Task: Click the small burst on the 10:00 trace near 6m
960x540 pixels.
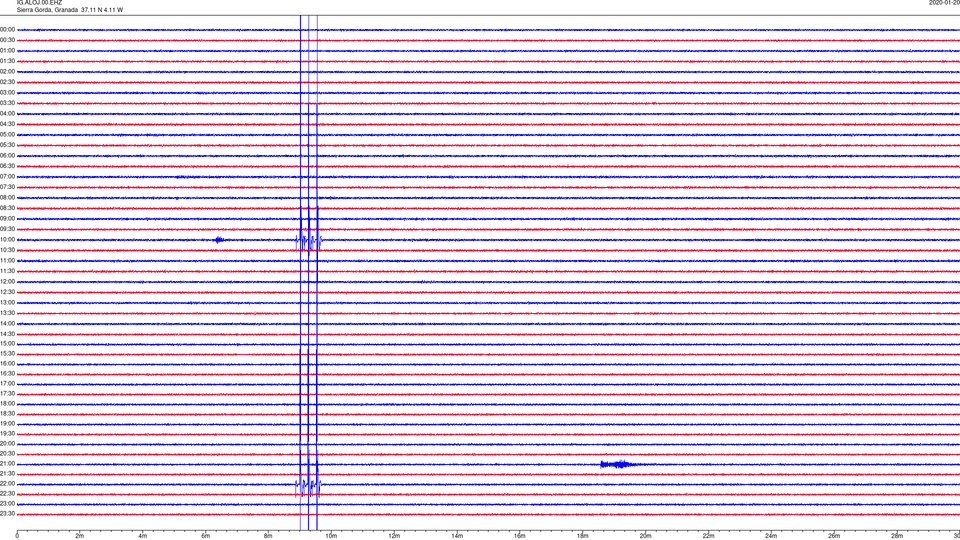Action: [219, 240]
